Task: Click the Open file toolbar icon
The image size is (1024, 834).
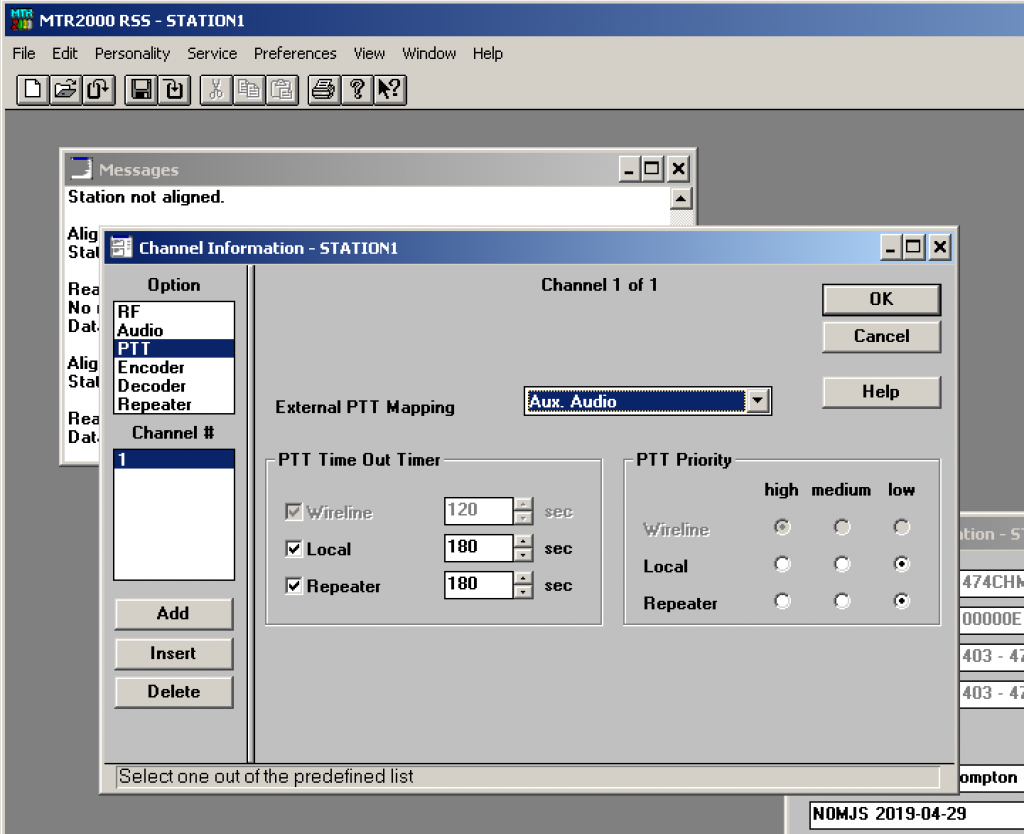Action: click(x=66, y=89)
